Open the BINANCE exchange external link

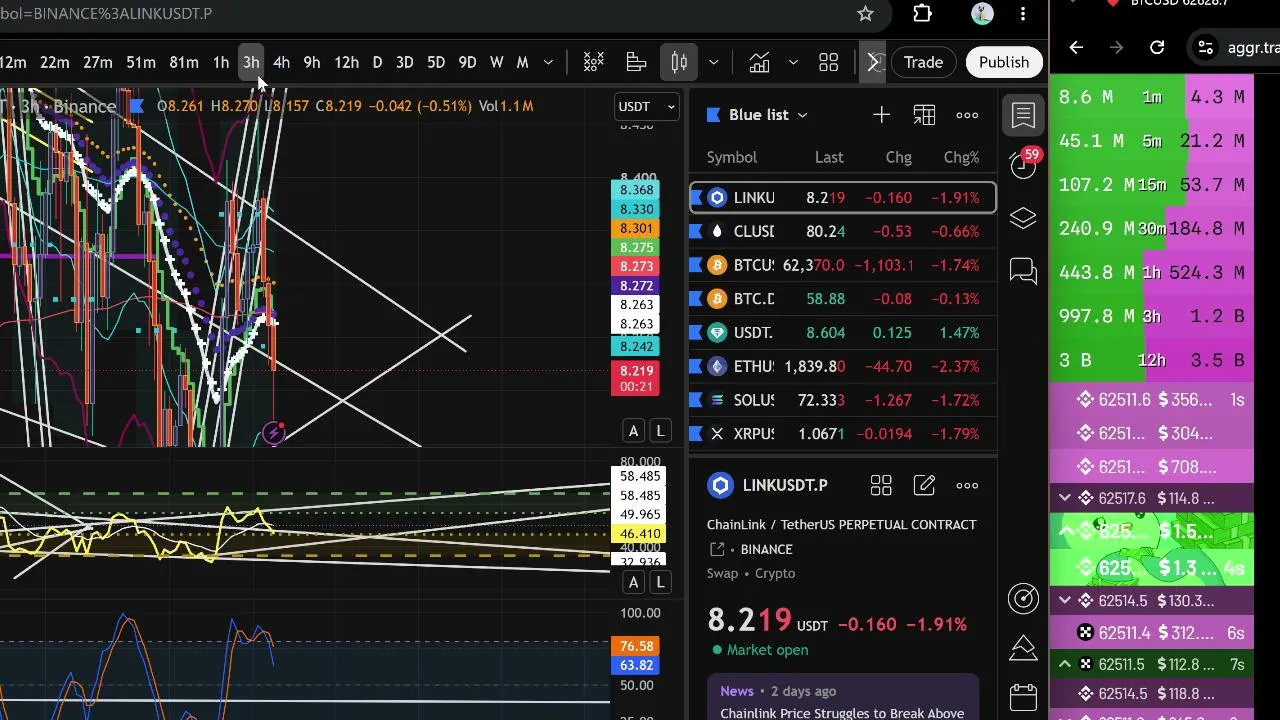pyautogui.click(x=751, y=549)
